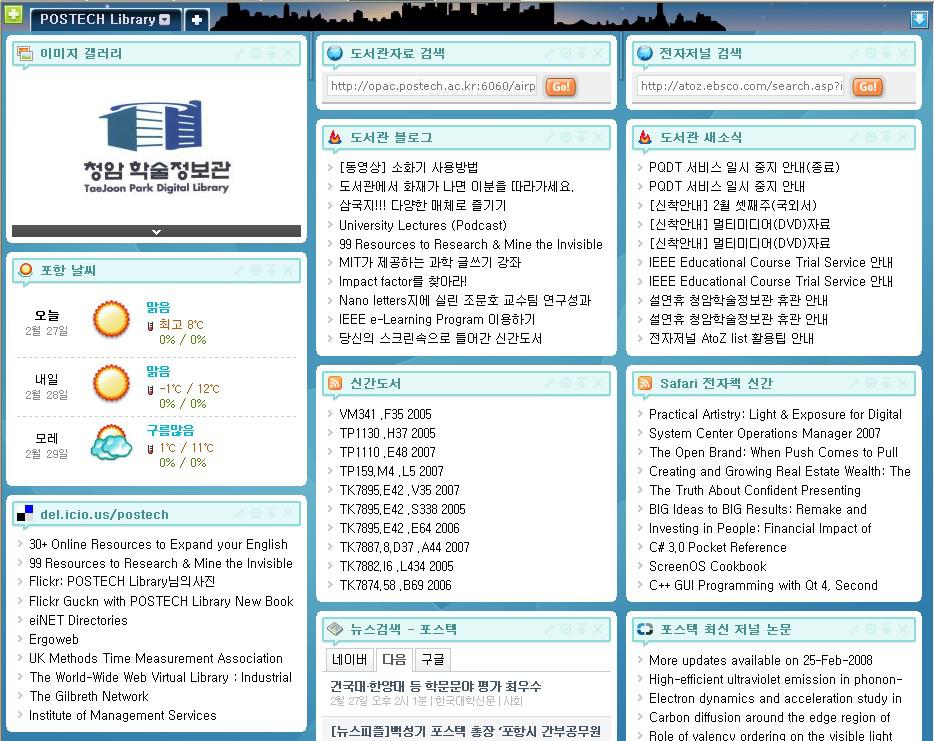Screen dimensions: 934x741
Task: Open 30+ Online Resources to Expand your English
Action: coord(158,544)
